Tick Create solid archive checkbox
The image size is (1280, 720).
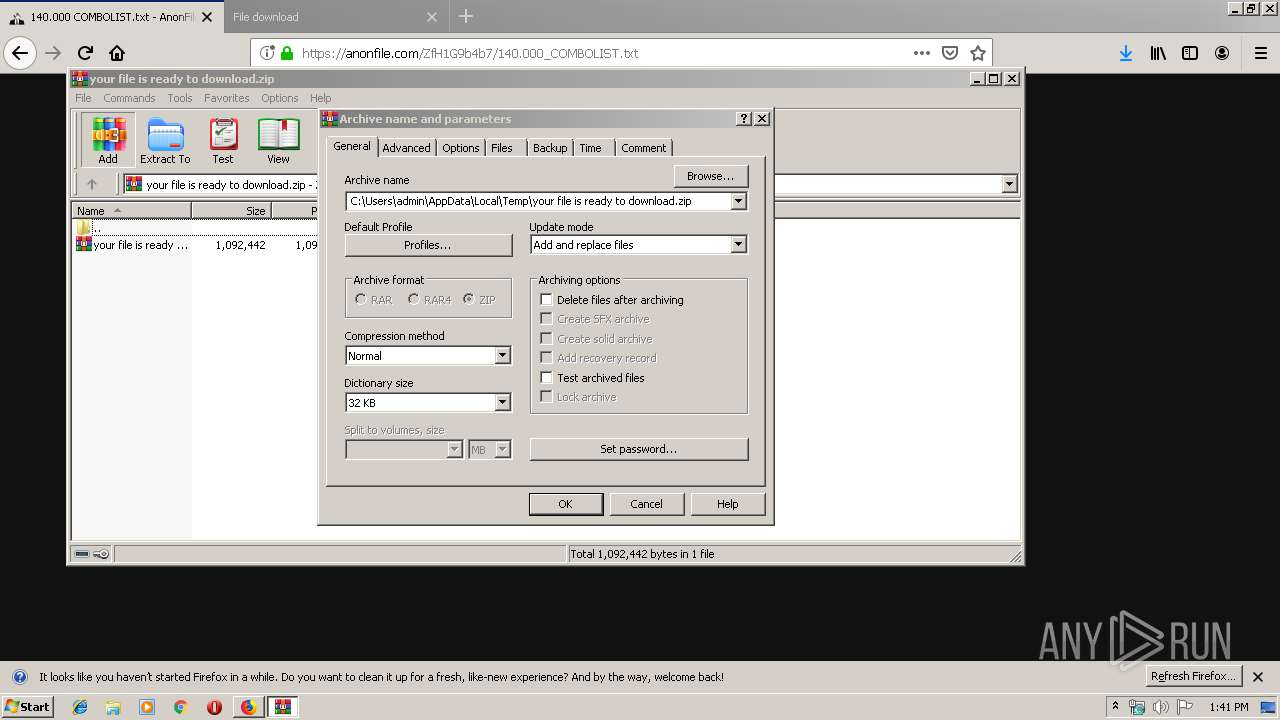tap(546, 338)
